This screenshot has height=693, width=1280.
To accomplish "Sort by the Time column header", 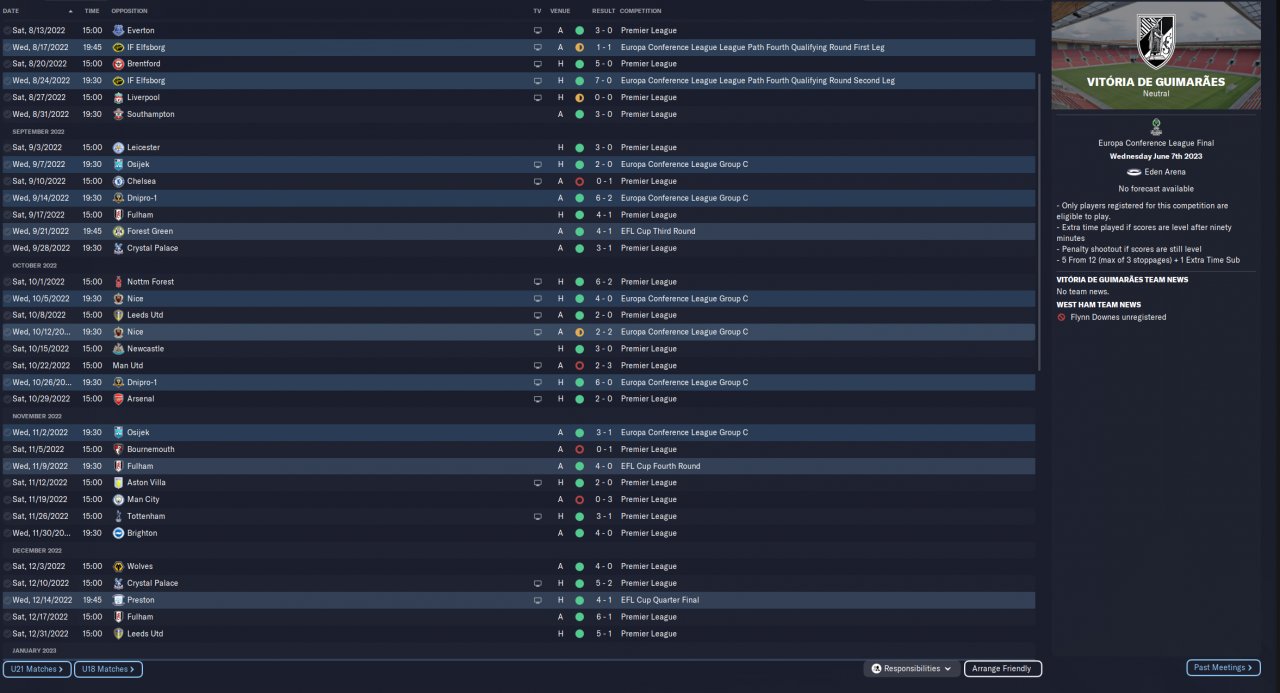I will point(91,11).
